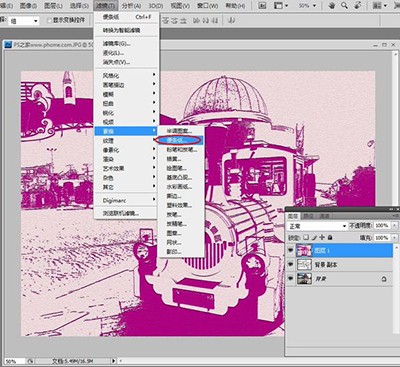
Task: Open the 分析(A) menu
Action: [x=131, y=6]
